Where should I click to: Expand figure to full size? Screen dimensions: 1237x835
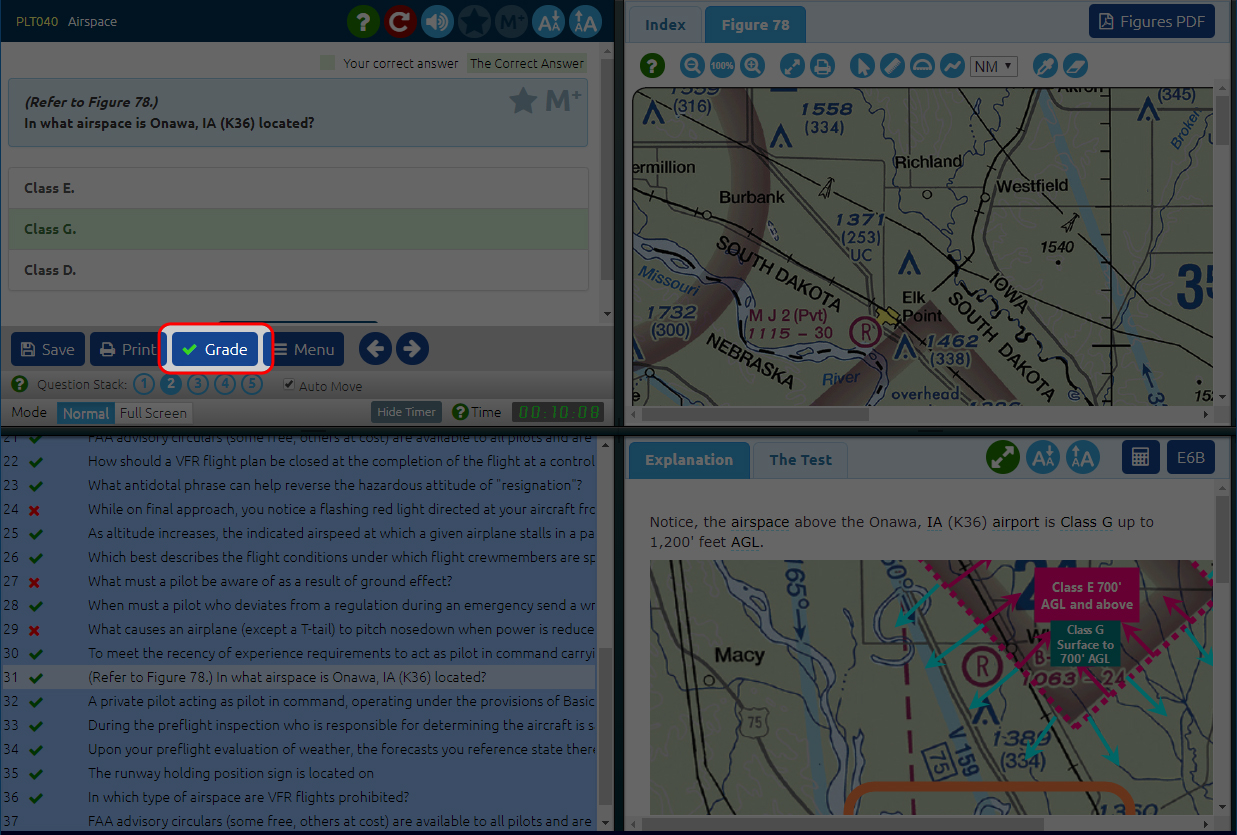click(x=791, y=66)
